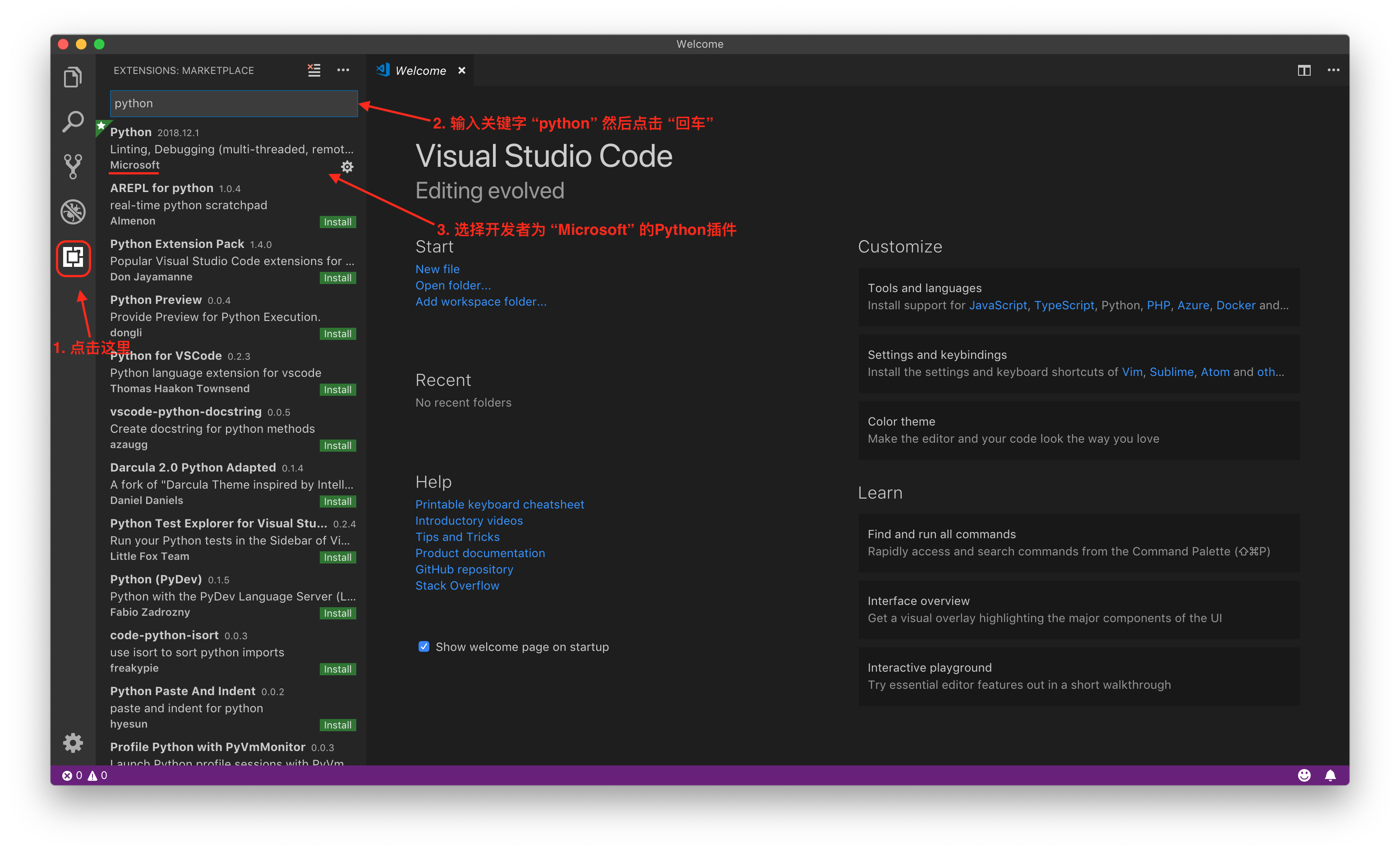Select the Welcome editor tab
Screen dimensions: 1400x852
(420, 70)
